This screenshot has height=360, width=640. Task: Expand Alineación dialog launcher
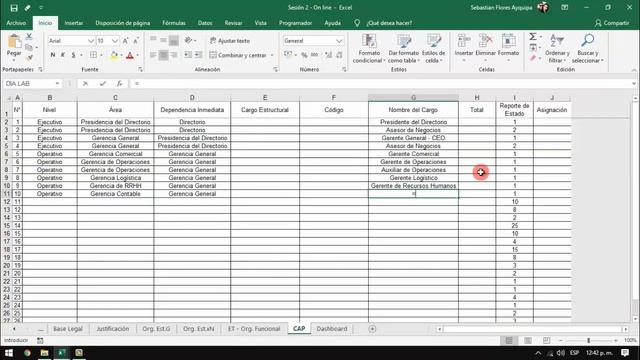[x=276, y=70]
